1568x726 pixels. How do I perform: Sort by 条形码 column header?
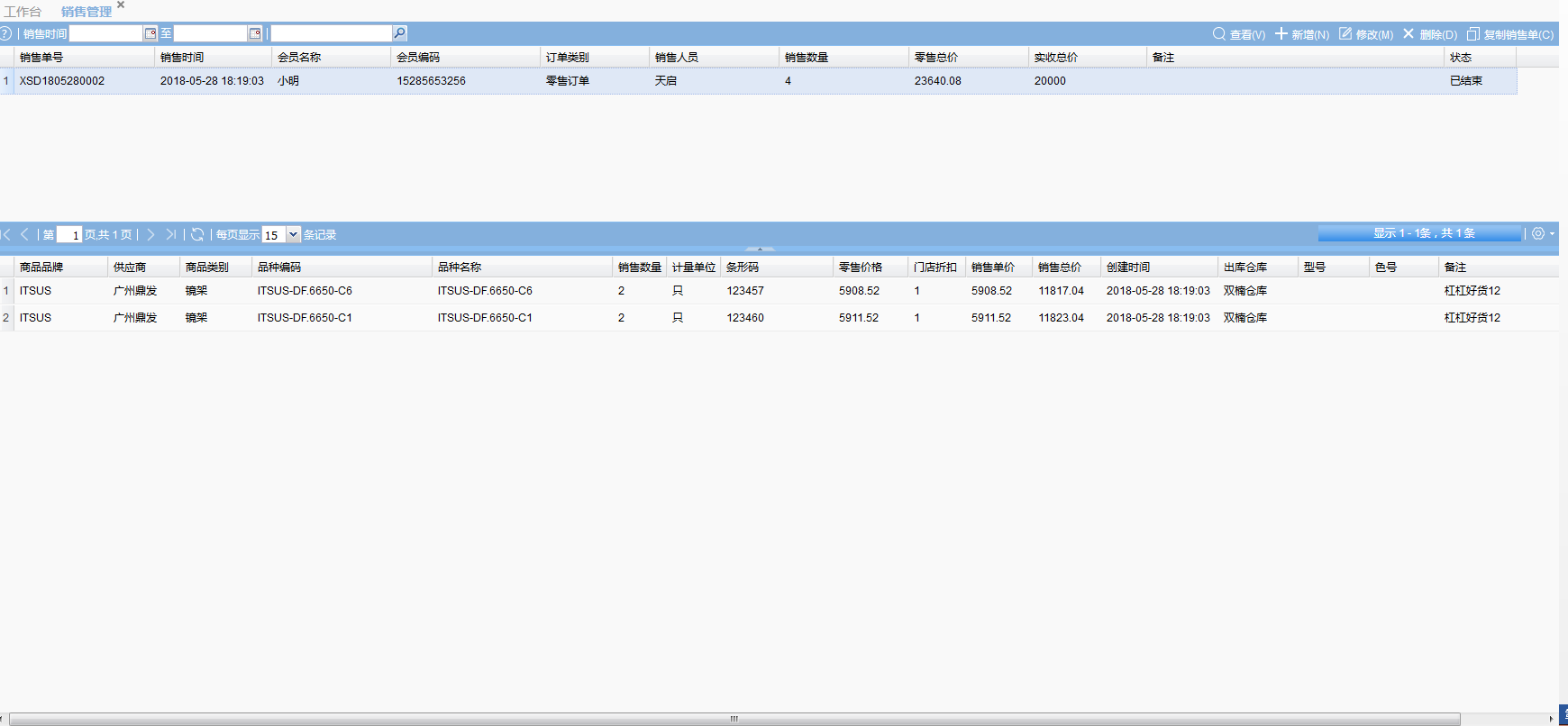coord(778,267)
